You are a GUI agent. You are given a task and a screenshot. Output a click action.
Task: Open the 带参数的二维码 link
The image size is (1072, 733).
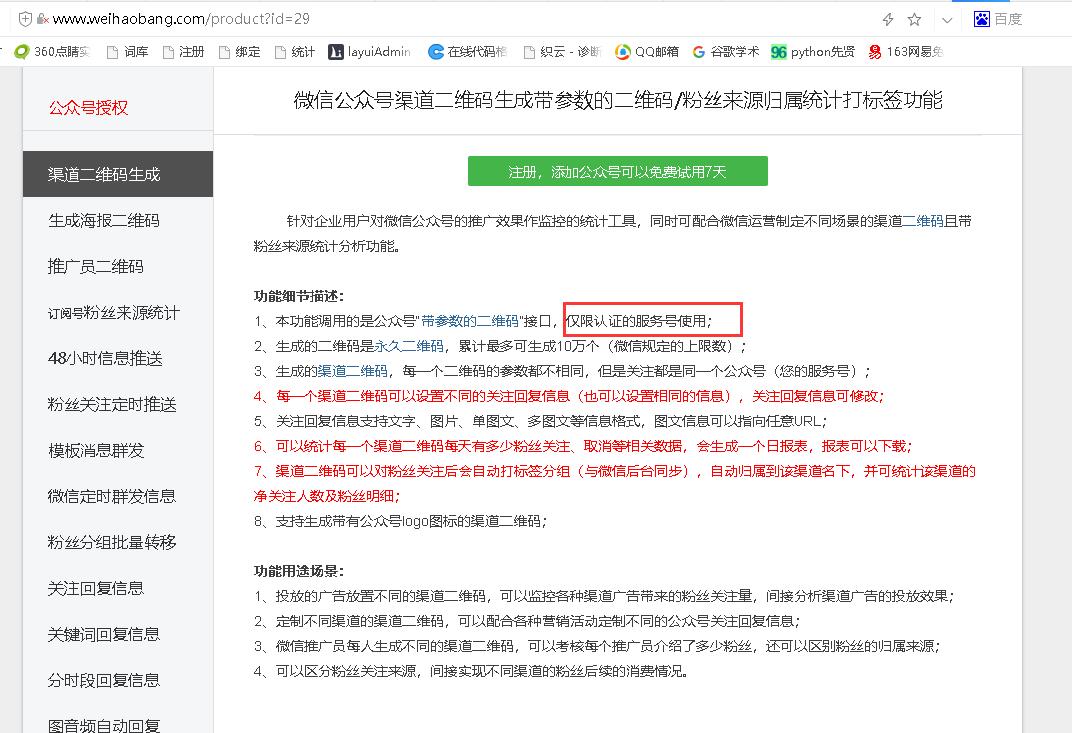pyautogui.click(x=470, y=321)
